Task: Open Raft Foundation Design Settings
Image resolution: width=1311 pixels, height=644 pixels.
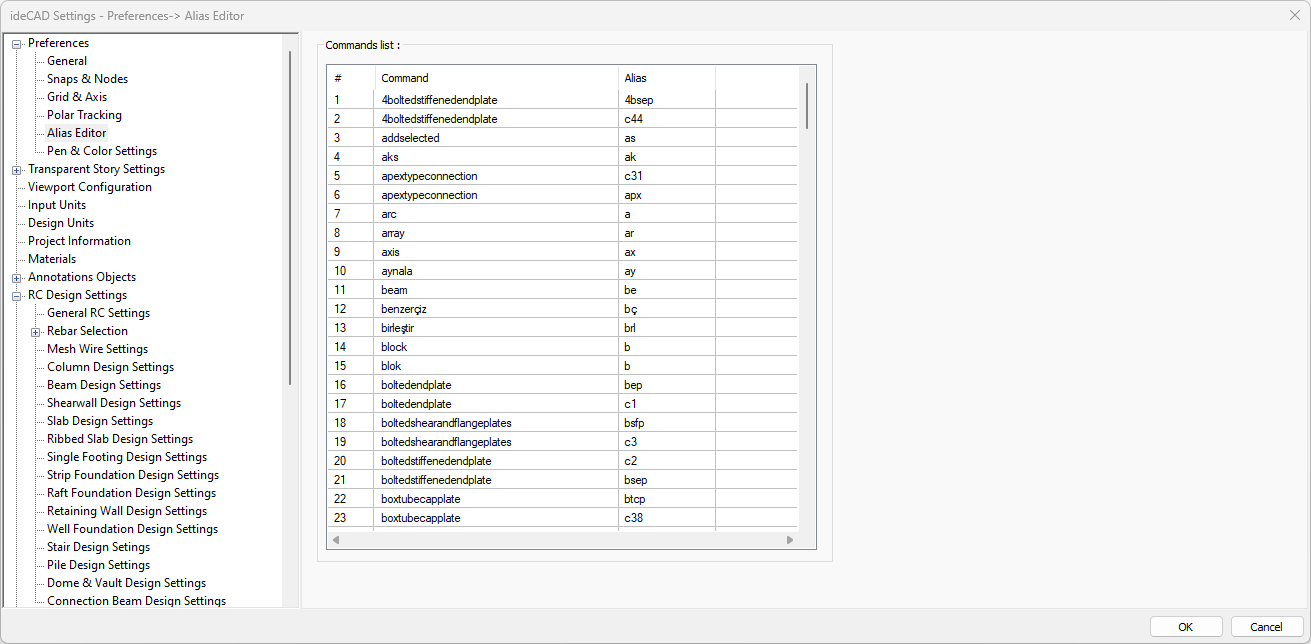Action: pyautogui.click(x=131, y=493)
